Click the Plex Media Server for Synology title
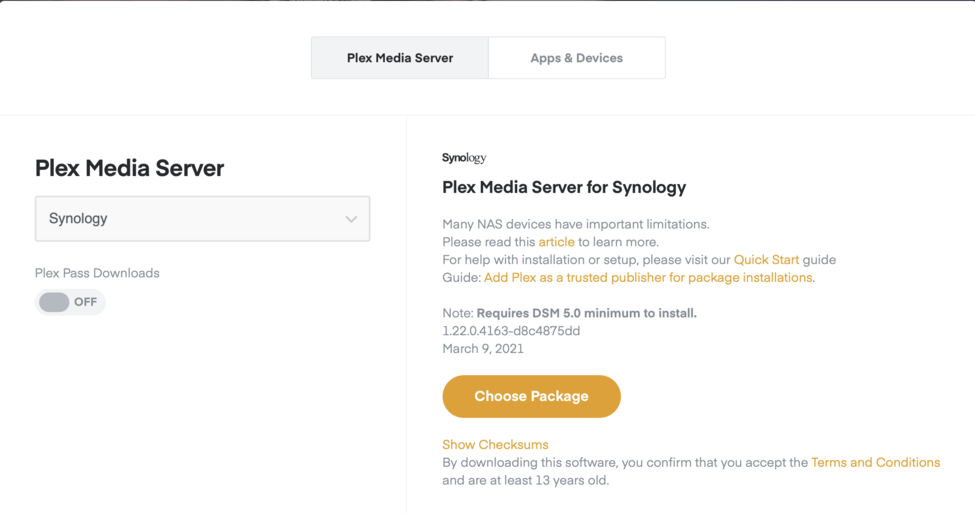Image resolution: width=975 pixels, height=513 pixels. [564, 187]
